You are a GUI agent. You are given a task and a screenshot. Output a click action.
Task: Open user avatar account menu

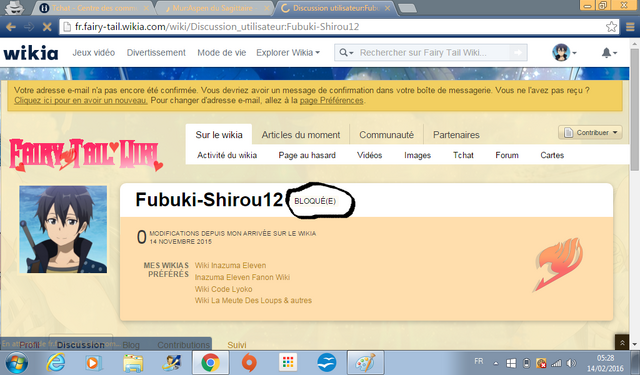[564, 53]
